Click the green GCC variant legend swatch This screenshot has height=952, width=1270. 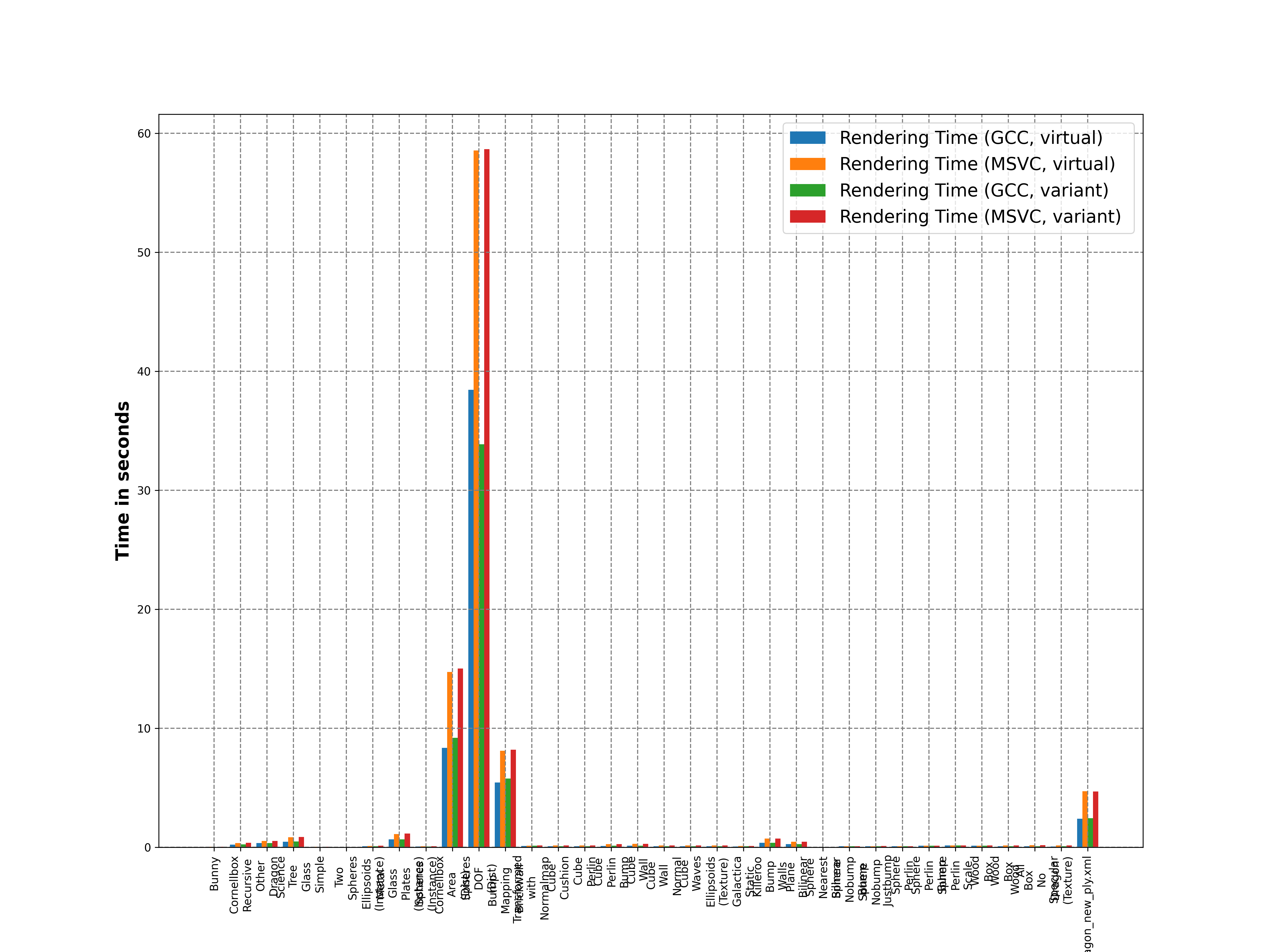807,190
